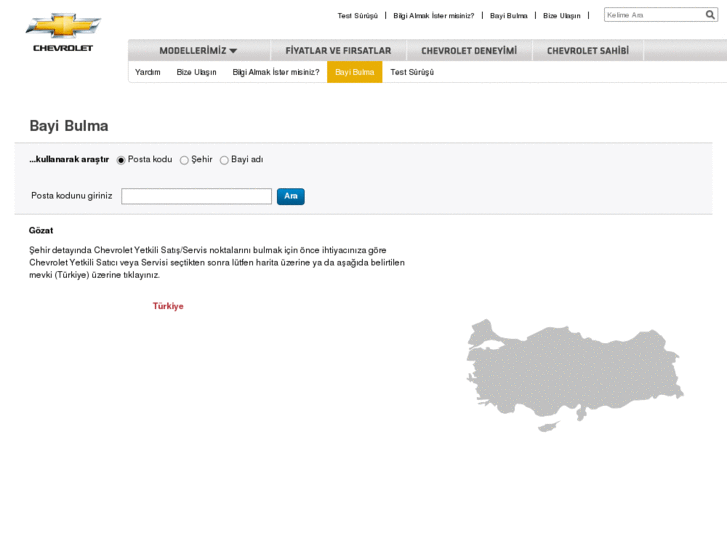Image resolution: width=727 pixels, height=545 pixels.
Task: Click Bayi Bulma link in top bar
Action: (x=509, y=16)
